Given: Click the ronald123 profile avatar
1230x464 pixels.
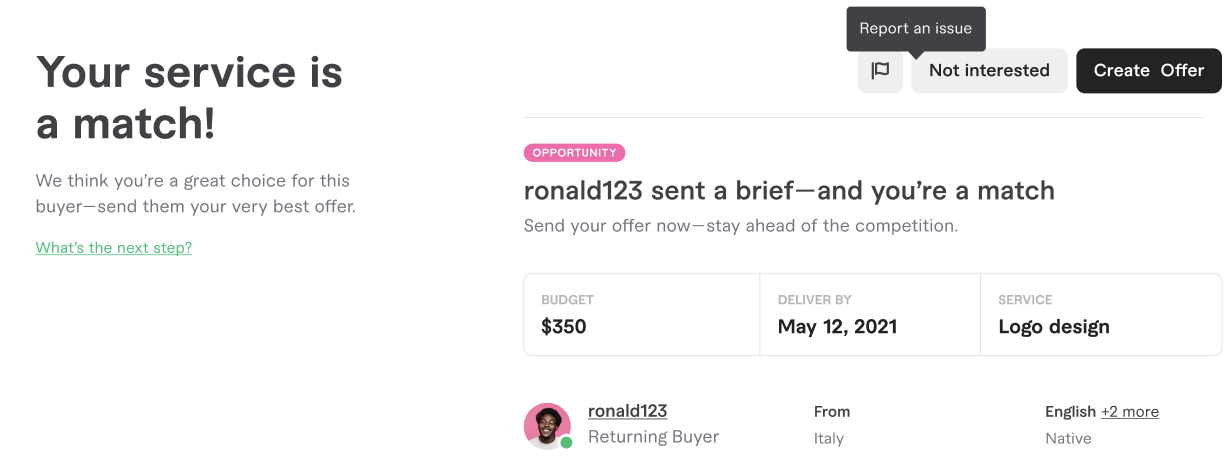Looking at the screenshot, I should 547,426.
